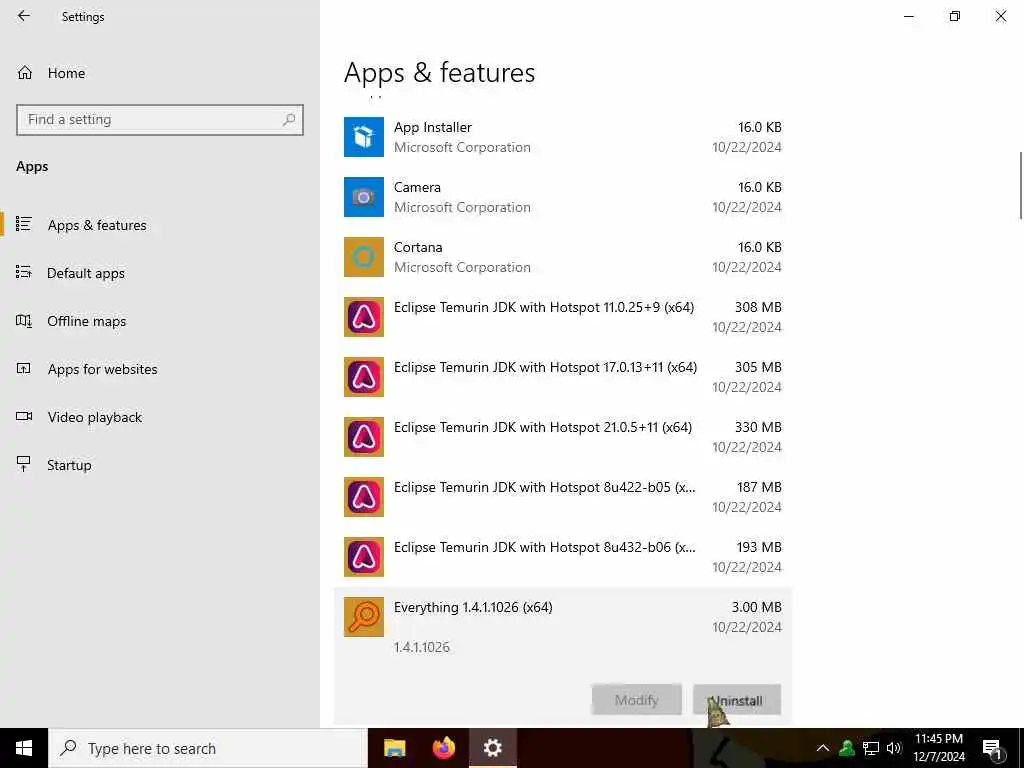The width and height of the screenshot is (1024, 768).
Task: Click the Apps for websites icon
Action: point(24,369)
